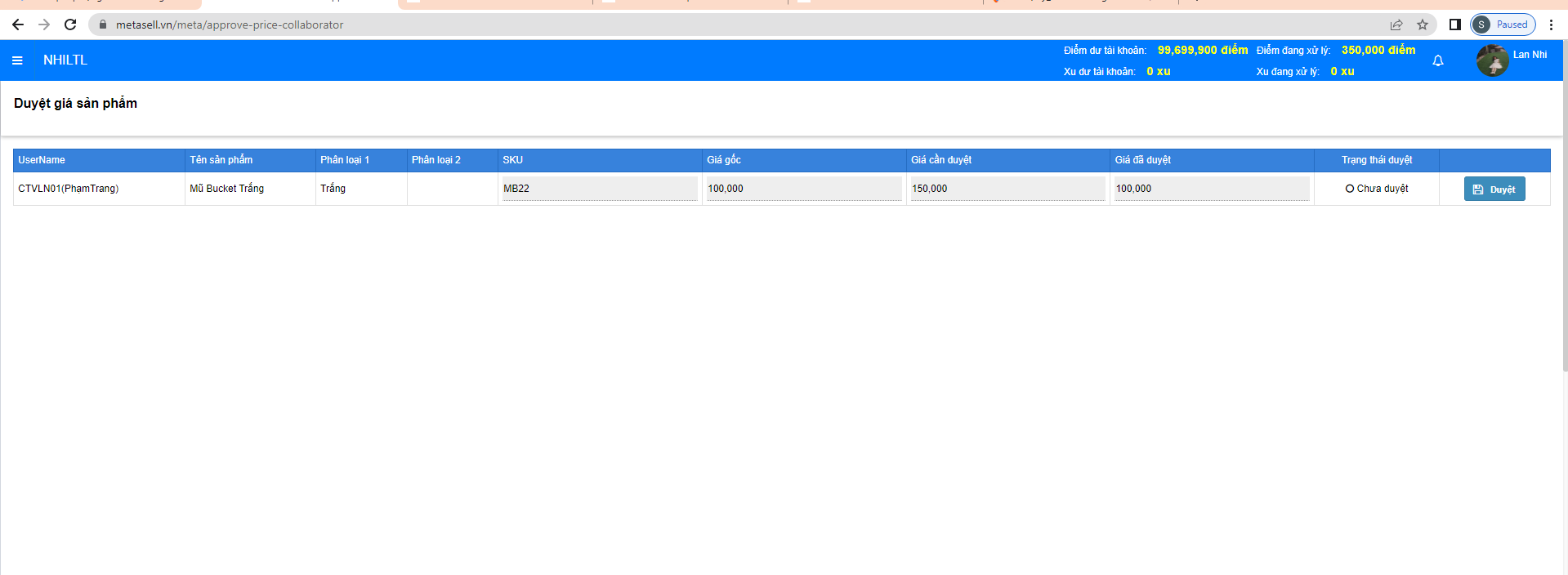Click the browser forward arrow
This screenshot has height=575, width=1568.
(x=44, y=25)
